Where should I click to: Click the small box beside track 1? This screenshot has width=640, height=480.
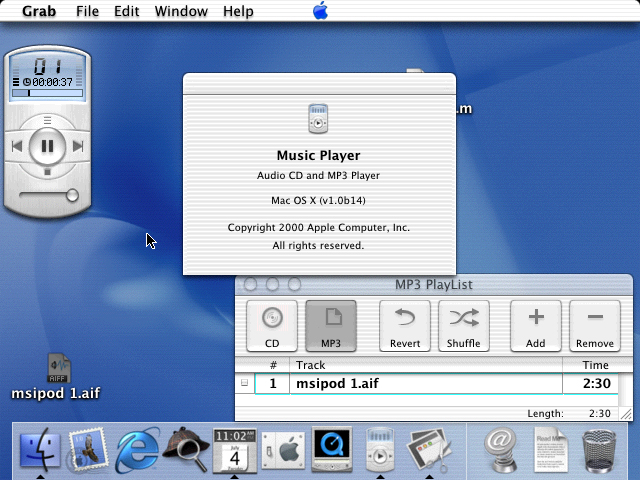click(x=244, y=383)
